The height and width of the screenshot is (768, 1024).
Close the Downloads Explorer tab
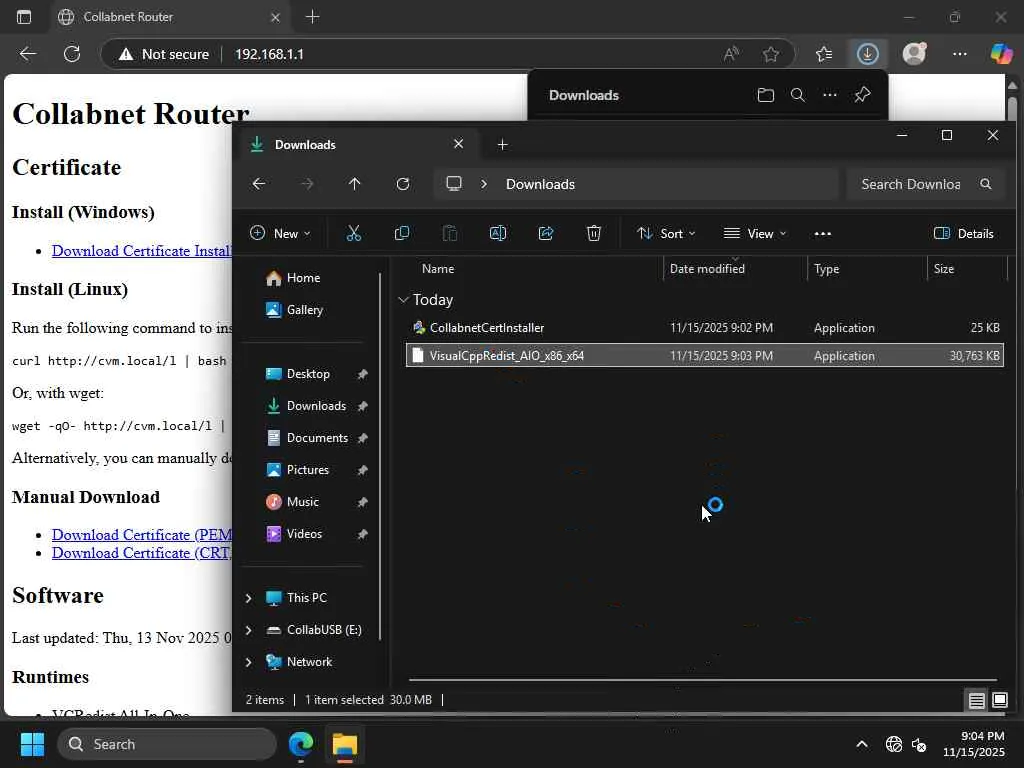click(x=458, y=144)
